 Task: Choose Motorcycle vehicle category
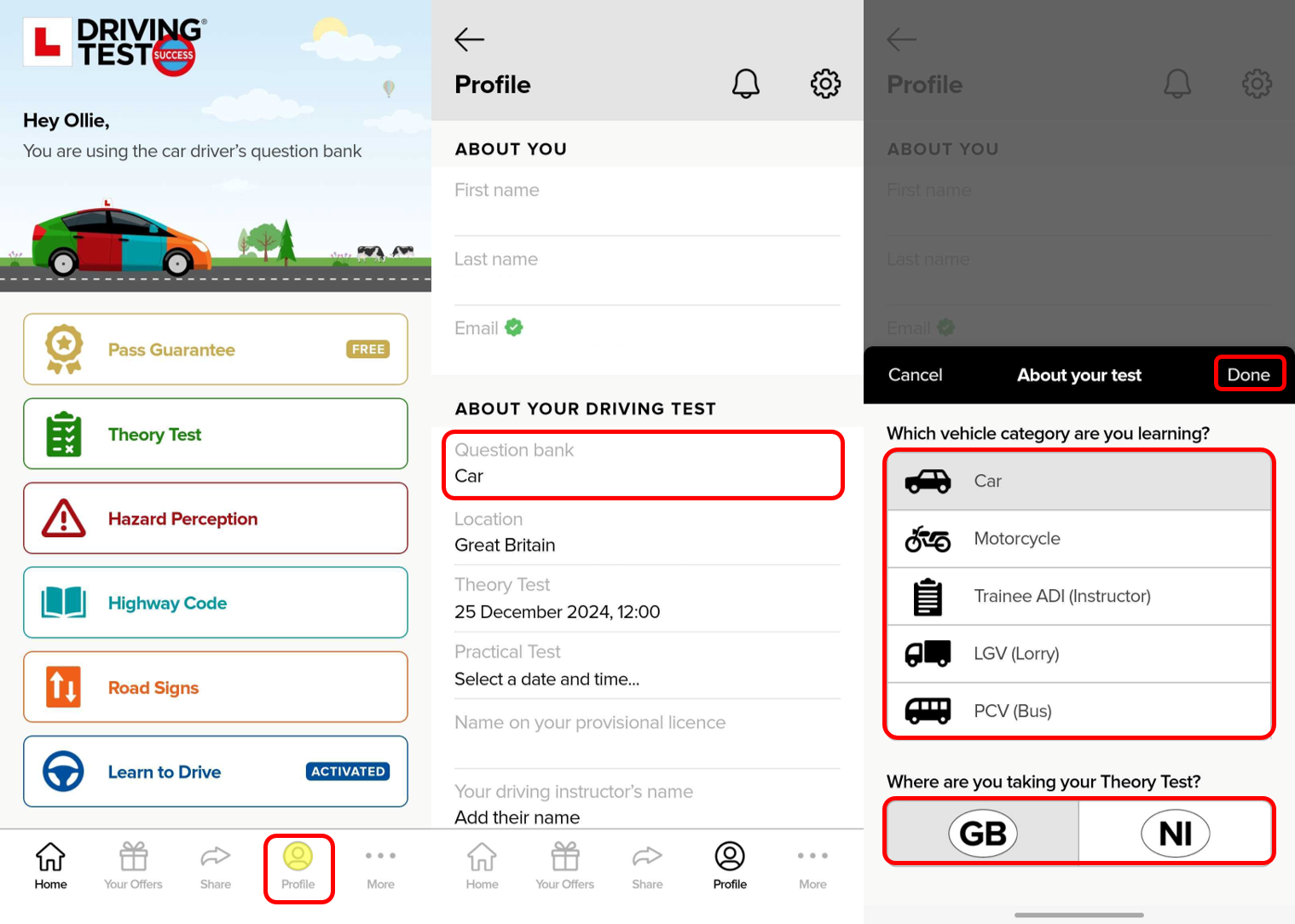click(x=1079, y=539)
